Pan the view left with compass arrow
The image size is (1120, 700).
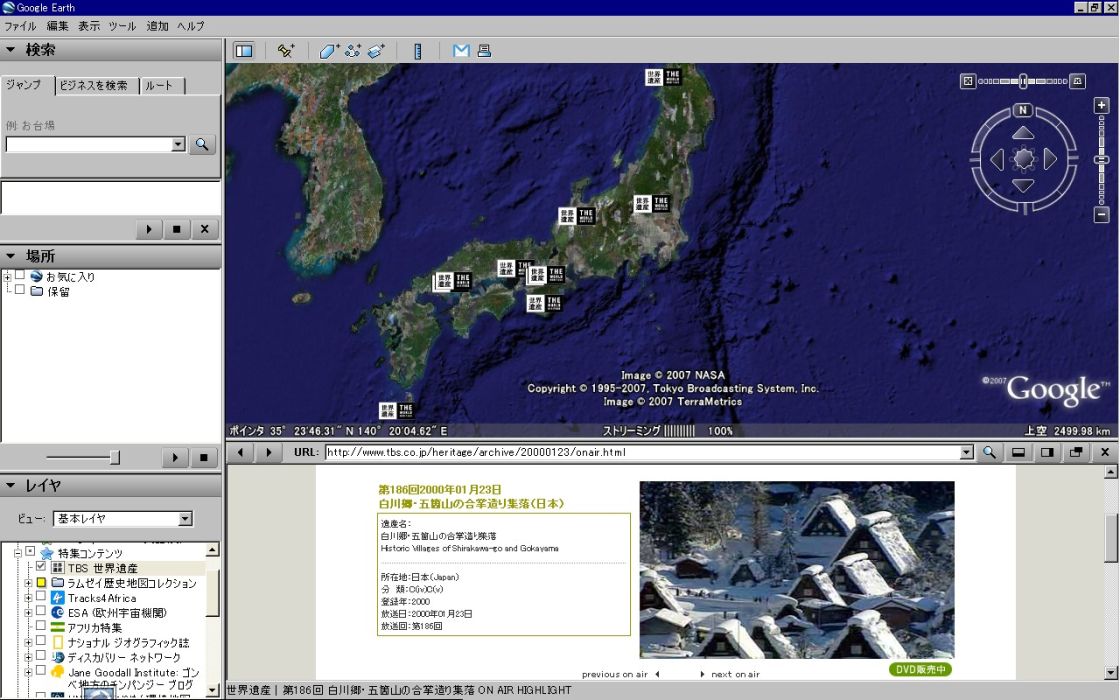[997, 159]
